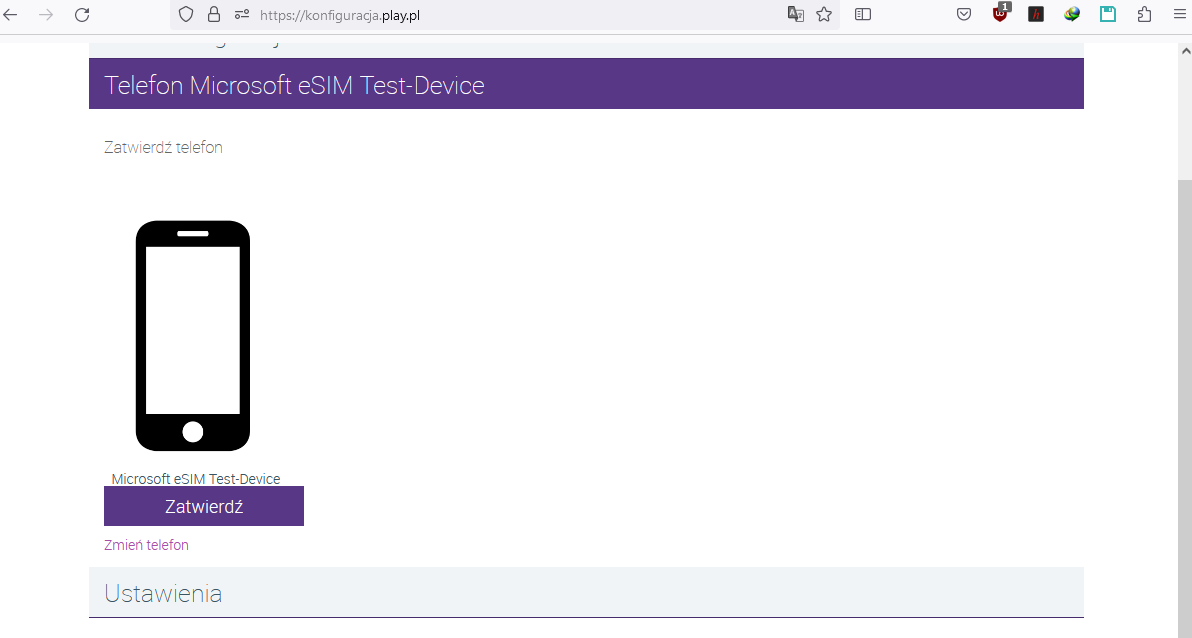Expand the Ustawienia section header
1192x638 pixels.
coord(586,592)
